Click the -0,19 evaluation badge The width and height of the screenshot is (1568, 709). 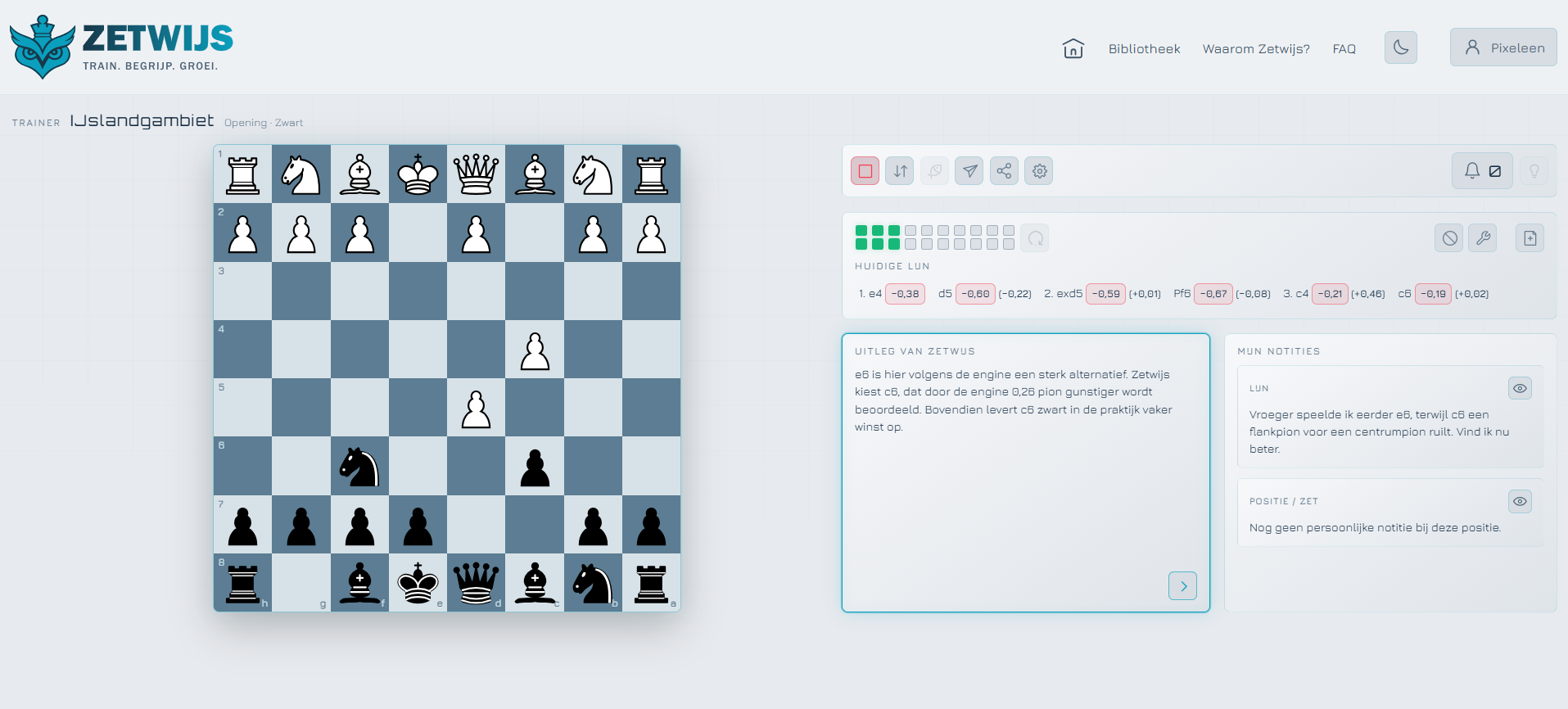(x=1433, y=293)
